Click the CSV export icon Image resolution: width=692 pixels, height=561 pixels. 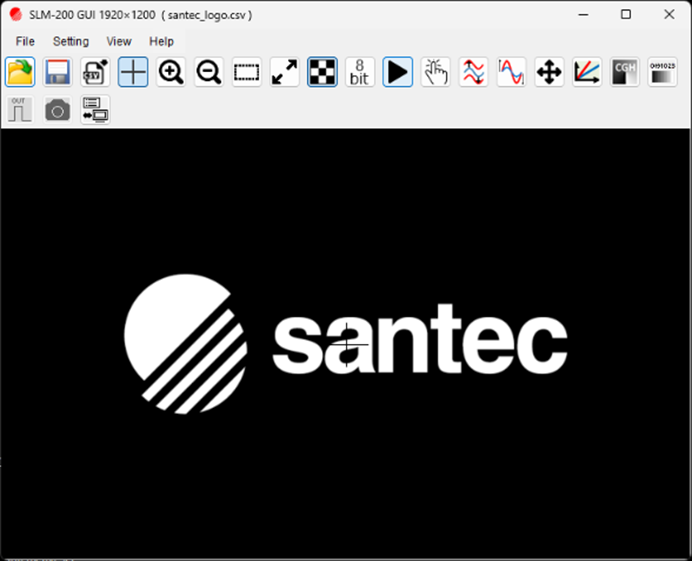(96, 72)
